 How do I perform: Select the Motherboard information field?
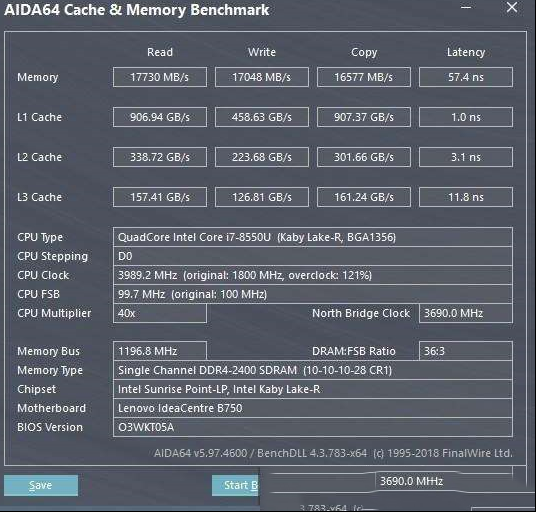tap(313, 408)
